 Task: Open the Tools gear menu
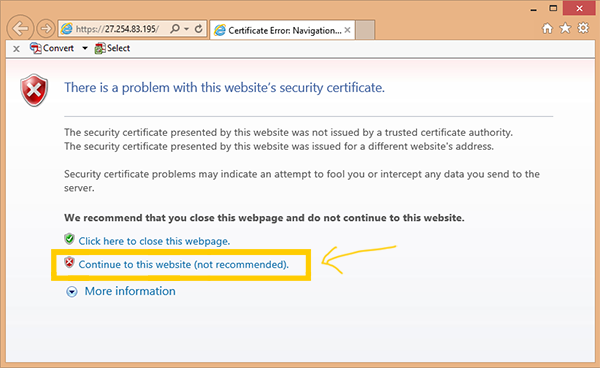pos(583,28)
